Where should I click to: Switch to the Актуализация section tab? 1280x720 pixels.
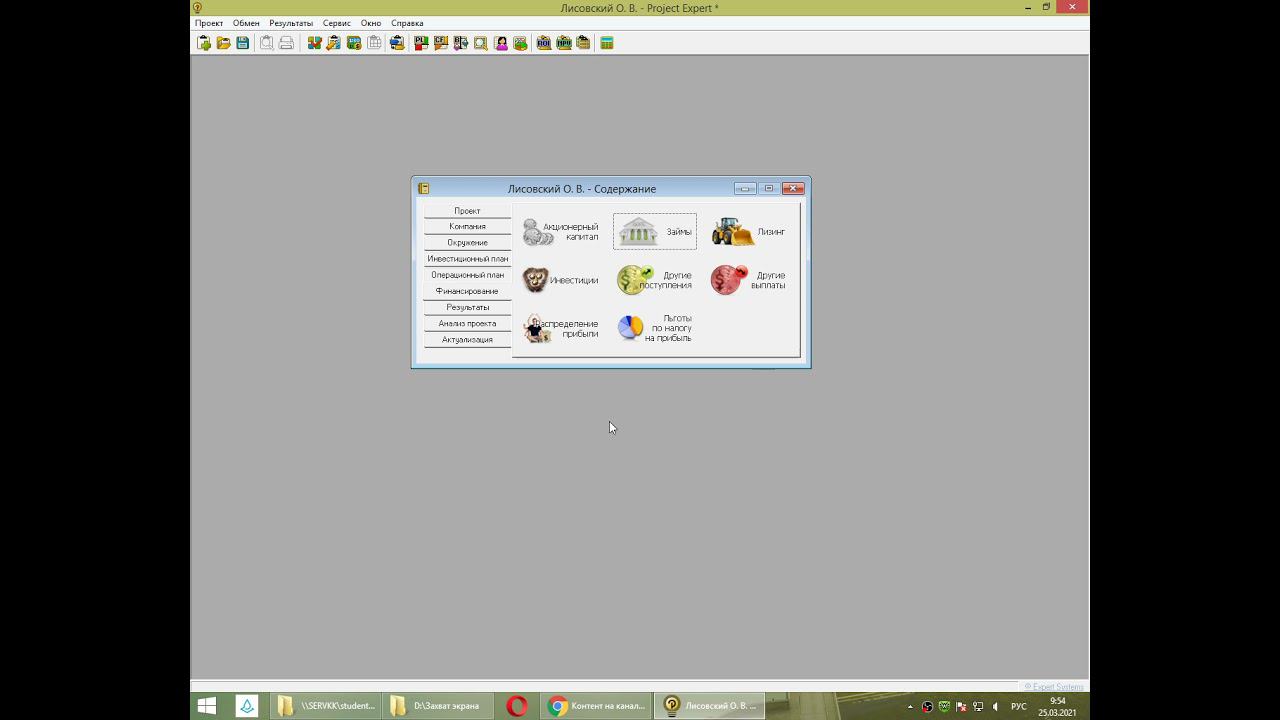click(x=467, y=339)
